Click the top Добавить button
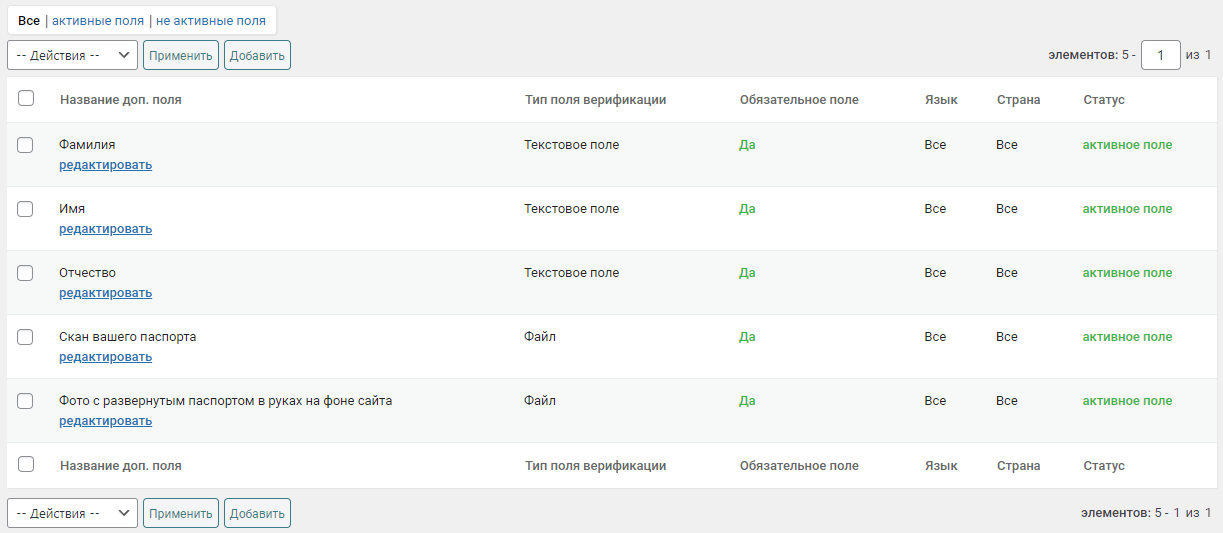 click(x=257, y=55)
